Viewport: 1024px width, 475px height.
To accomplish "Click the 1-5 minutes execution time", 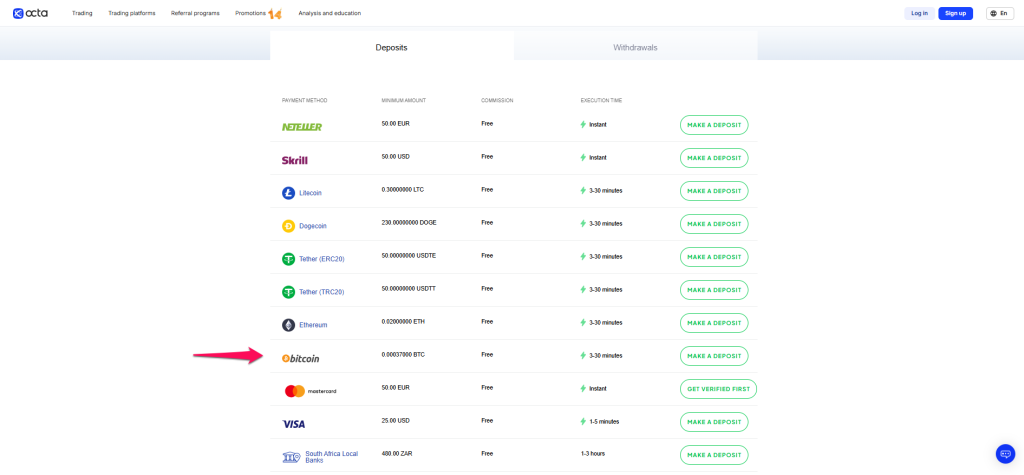I will coord(604,421).
